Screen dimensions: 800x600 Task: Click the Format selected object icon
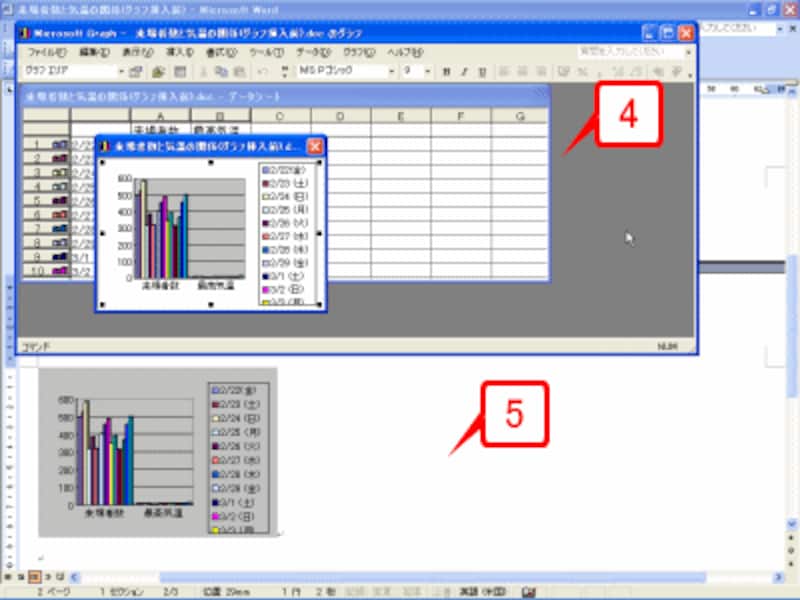point(136,72)
